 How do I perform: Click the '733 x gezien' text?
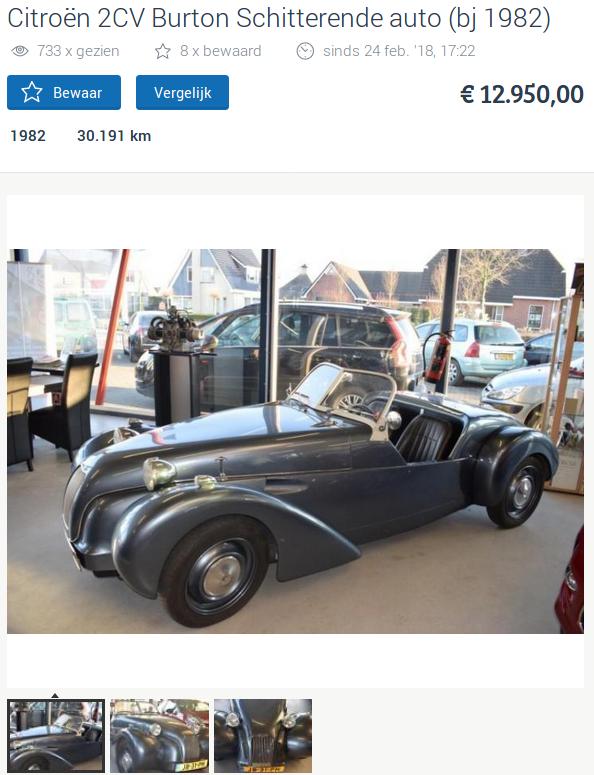click(78, 51)
